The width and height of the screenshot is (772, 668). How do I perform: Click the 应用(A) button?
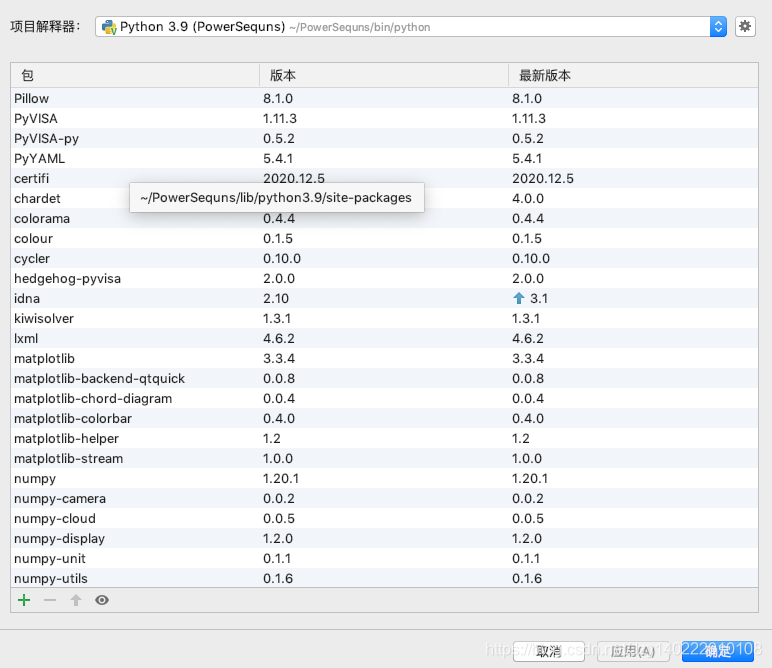point(633,651)
